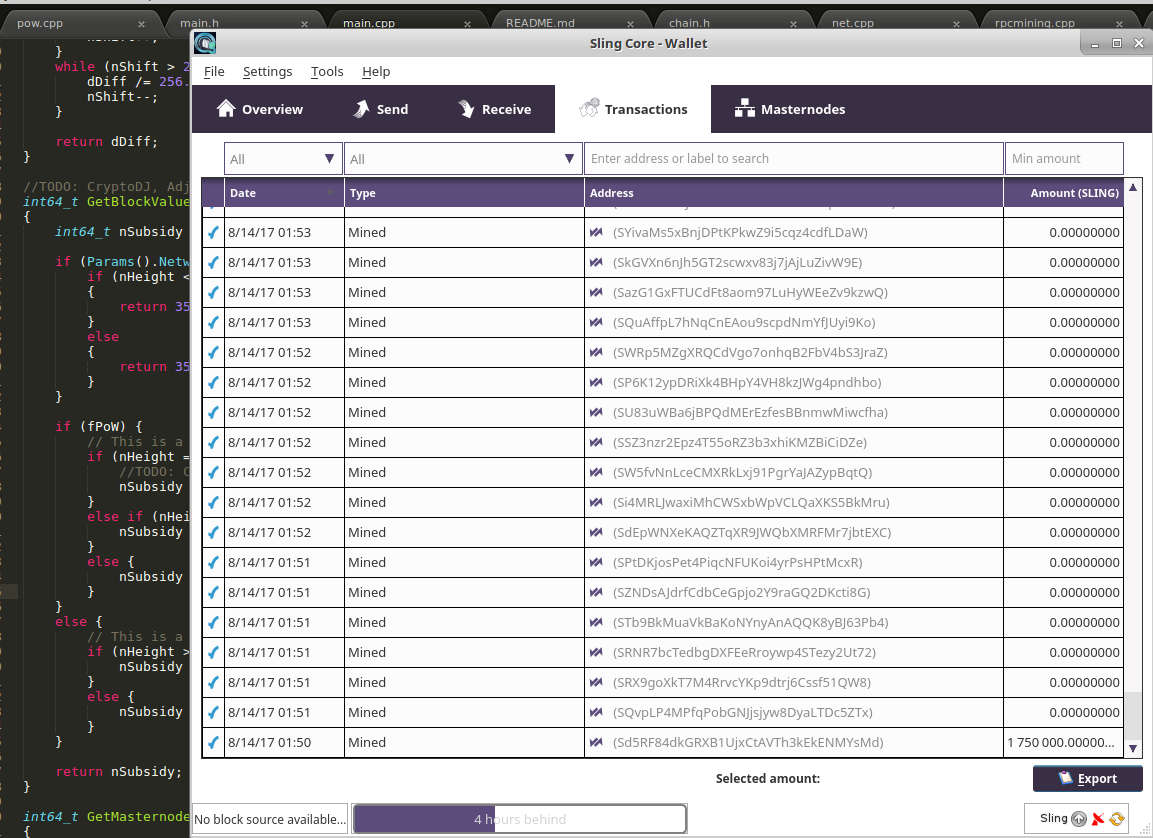Click the Min amount input field
Screen dimensions: 1153x838
(x=1064, y=159)
